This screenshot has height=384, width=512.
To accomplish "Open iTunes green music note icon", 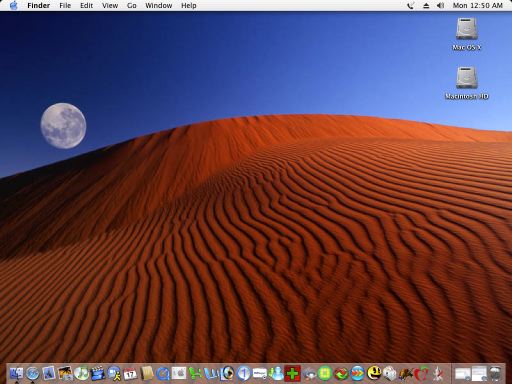I will [x=82, y=373].
